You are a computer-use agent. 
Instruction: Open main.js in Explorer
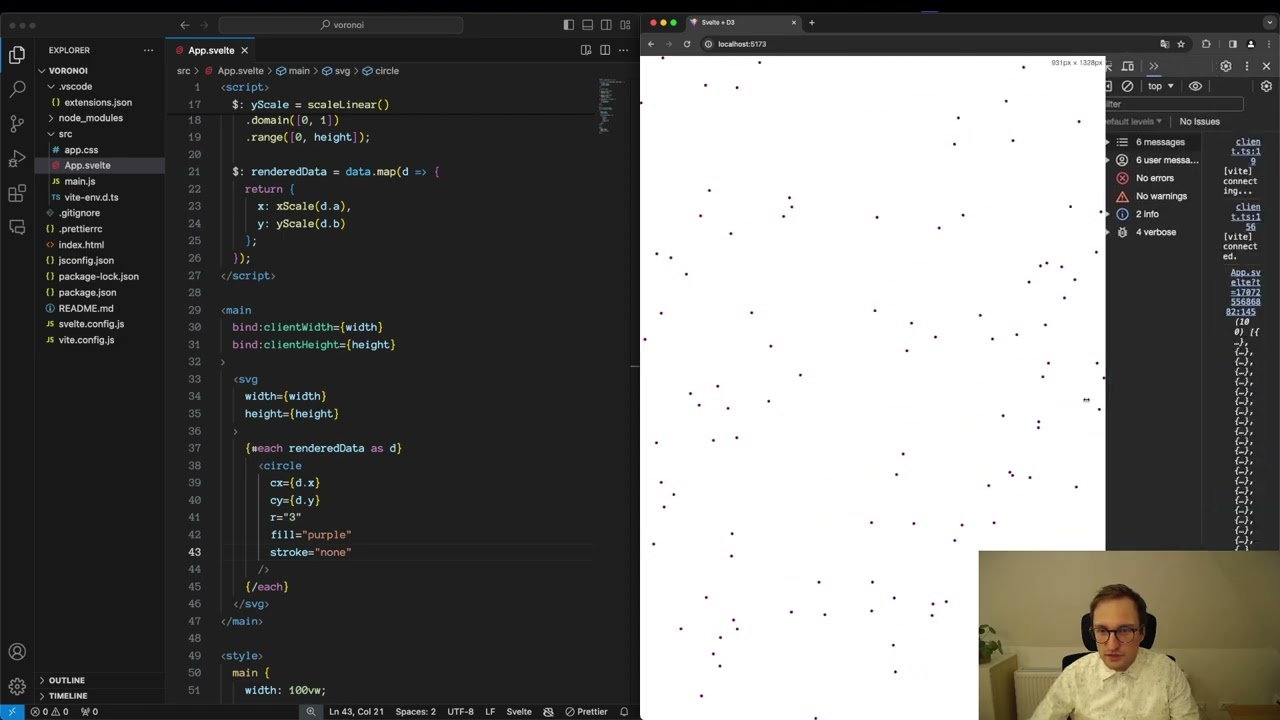(x=80, y=181)
